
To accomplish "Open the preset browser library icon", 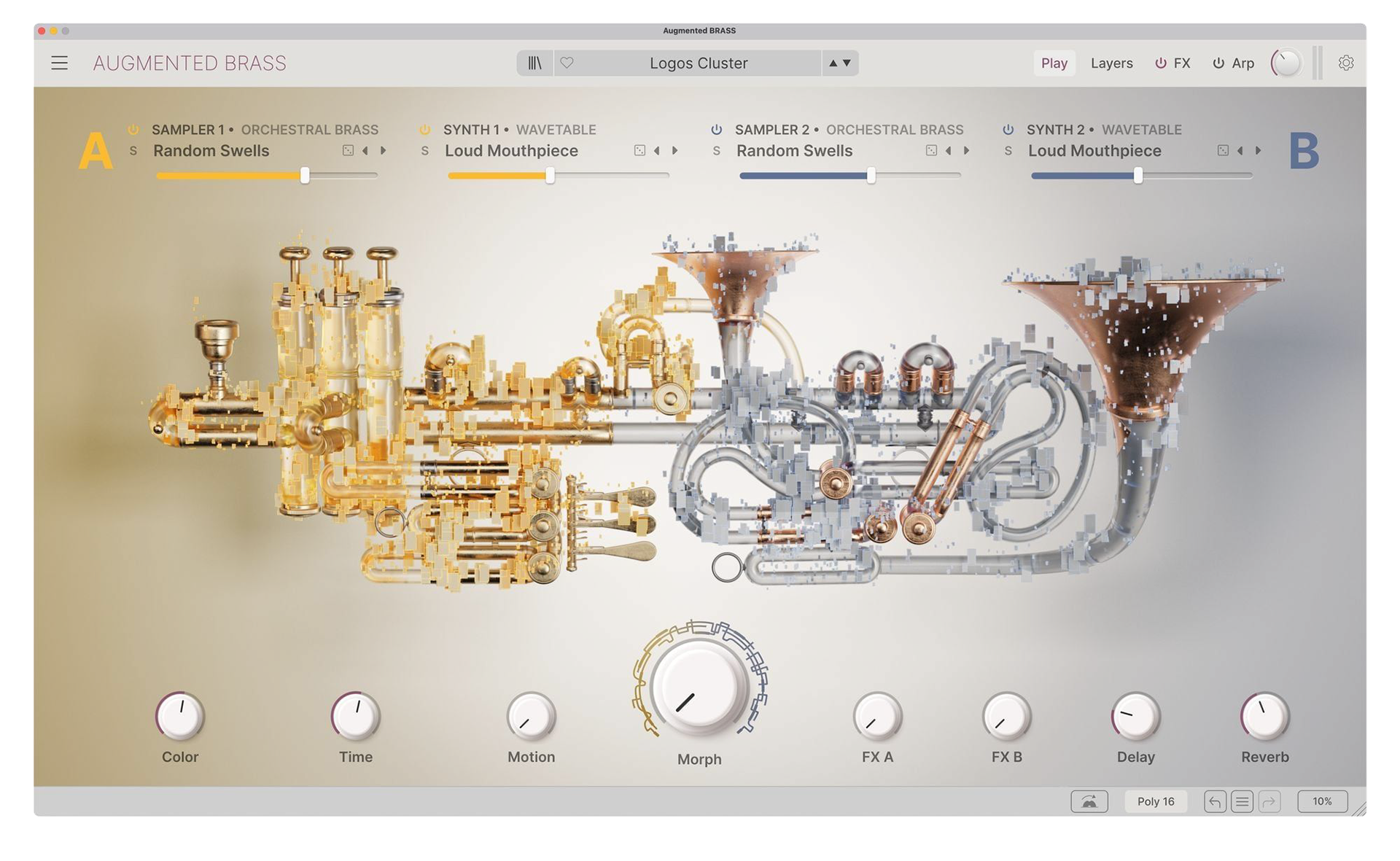I will click(535, 63).
